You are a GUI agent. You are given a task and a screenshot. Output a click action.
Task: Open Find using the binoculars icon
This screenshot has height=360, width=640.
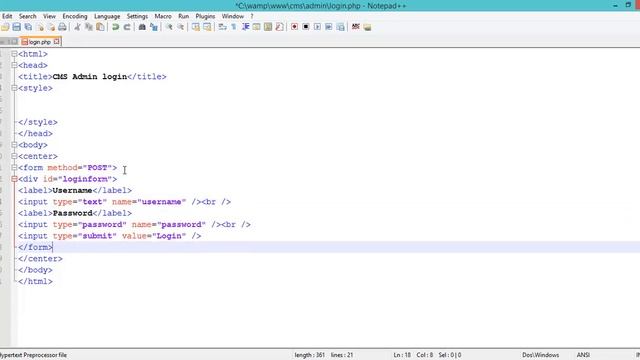[x=142, y=27]
